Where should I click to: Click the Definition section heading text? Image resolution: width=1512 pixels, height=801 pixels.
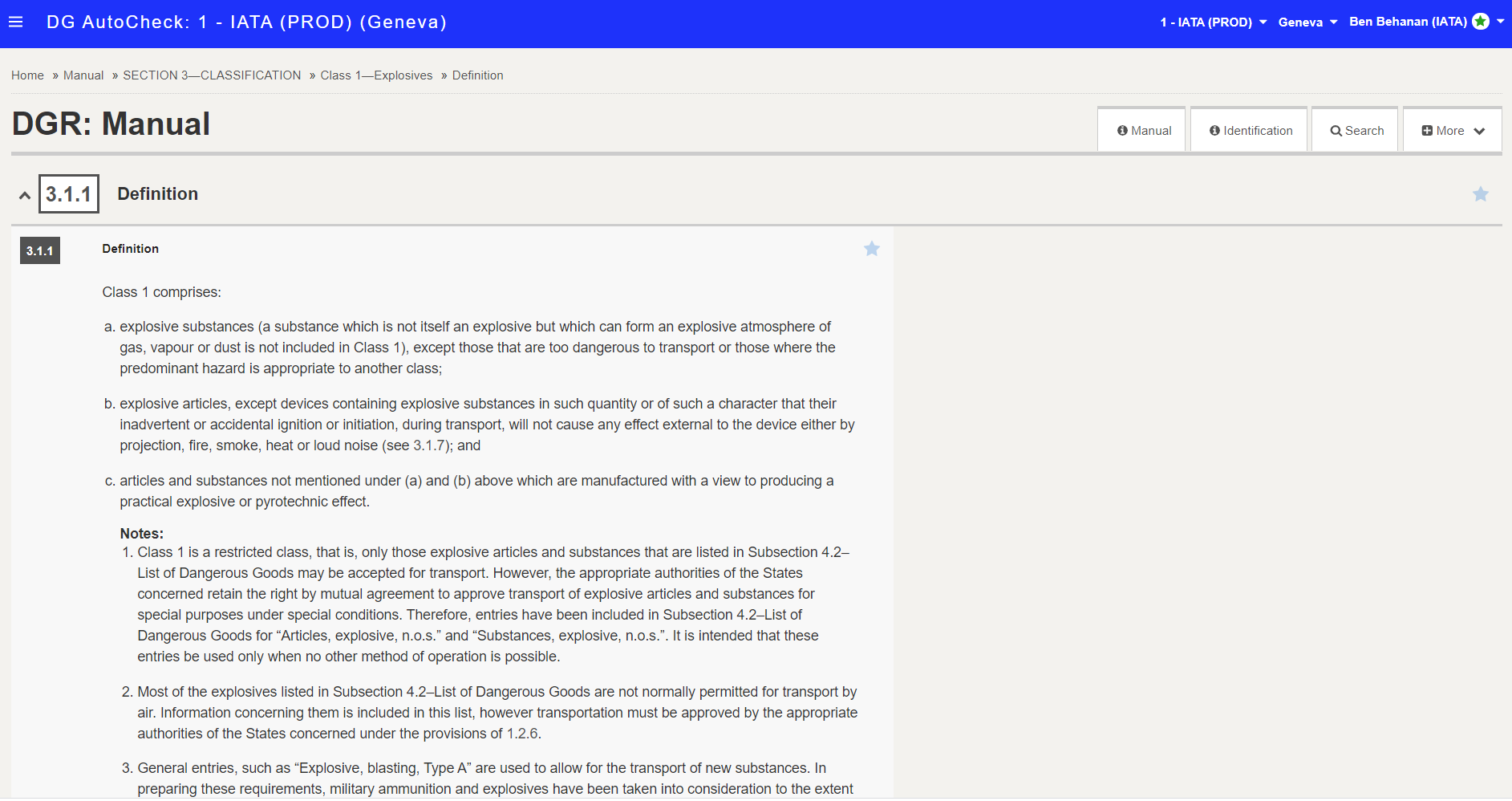coord(158,194)
